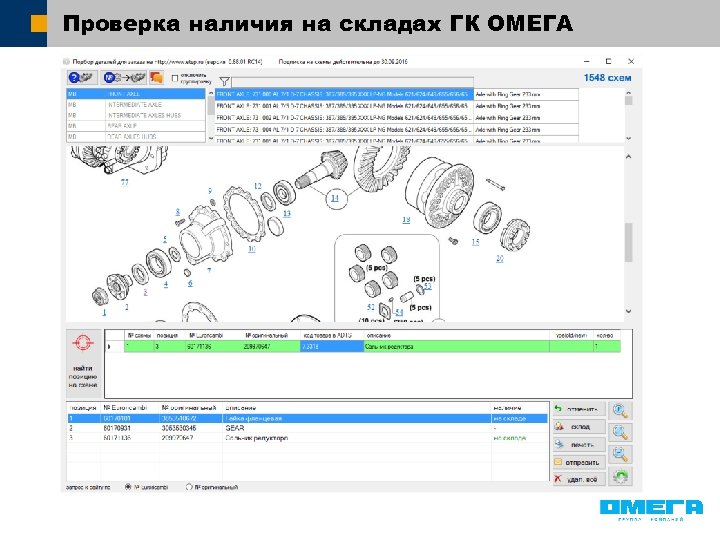Screen dimensions: 720x540
Task: Click the diagram scroll-down arrow
Action: point(629,311)
